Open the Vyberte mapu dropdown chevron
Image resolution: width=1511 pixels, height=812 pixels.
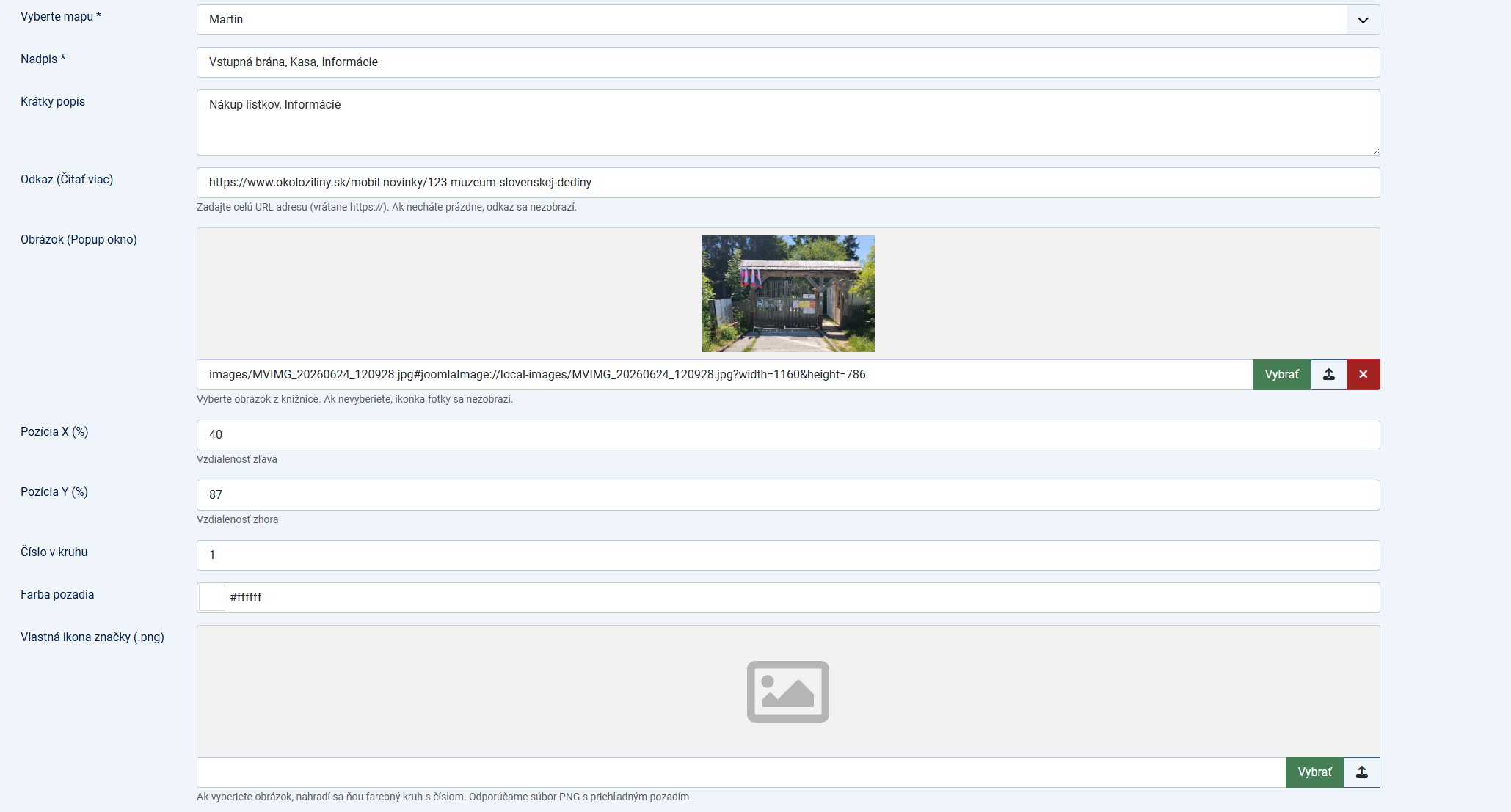[x=1363, y=20]
